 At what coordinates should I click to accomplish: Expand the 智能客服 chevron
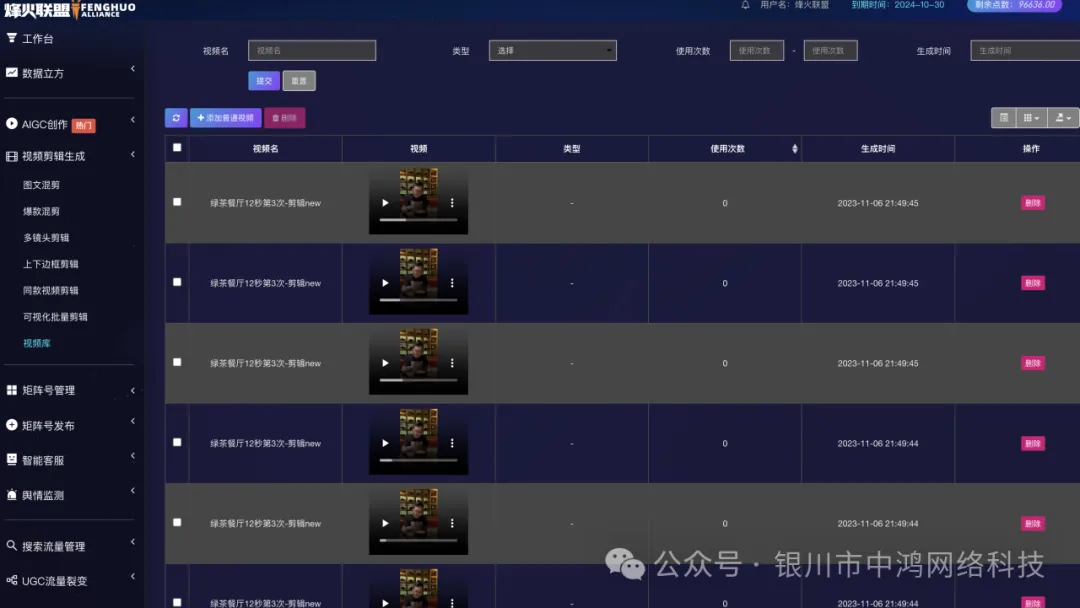132,456
